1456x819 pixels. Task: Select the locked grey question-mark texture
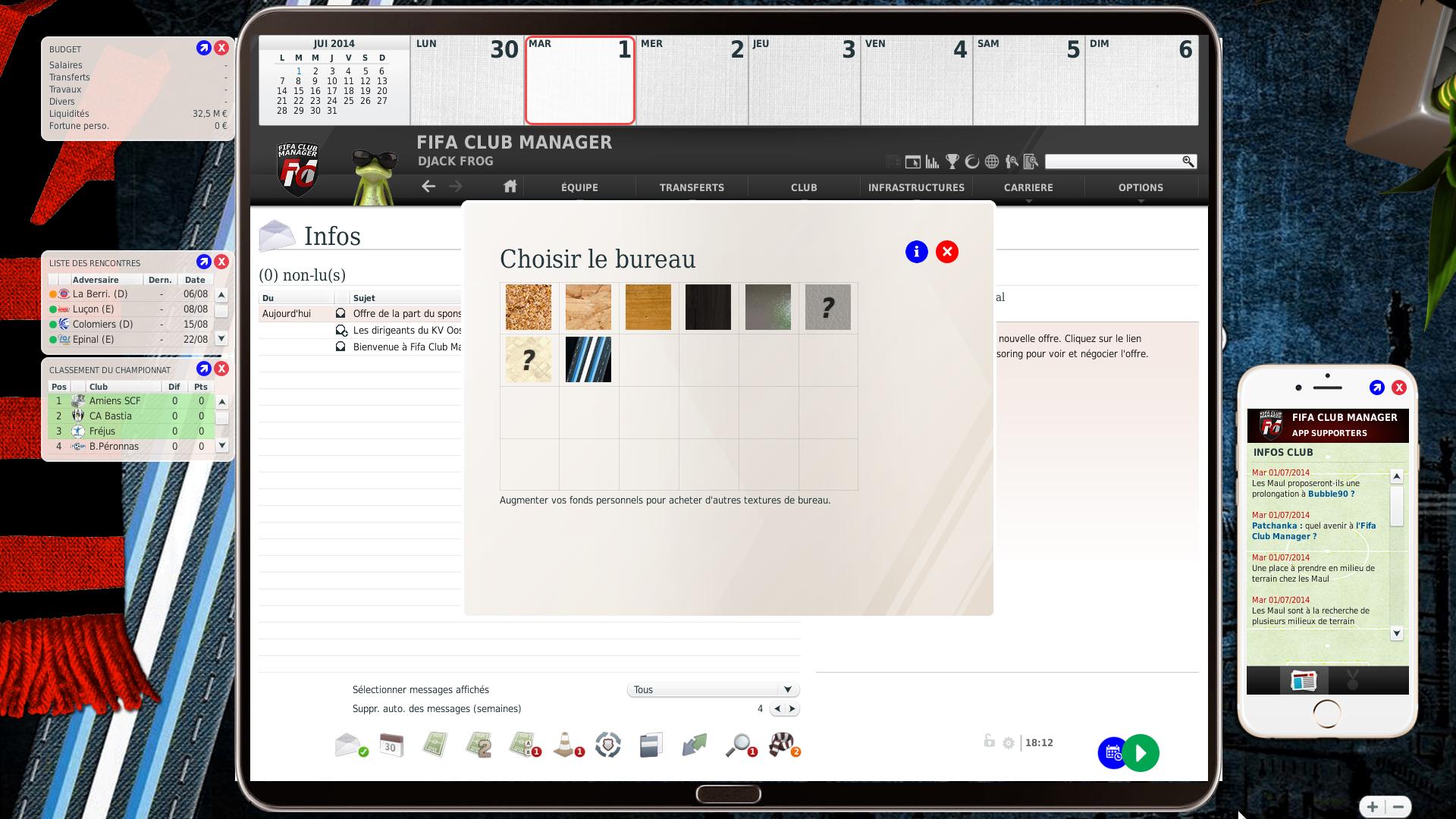pyautogui.click(x=828, y=307)
